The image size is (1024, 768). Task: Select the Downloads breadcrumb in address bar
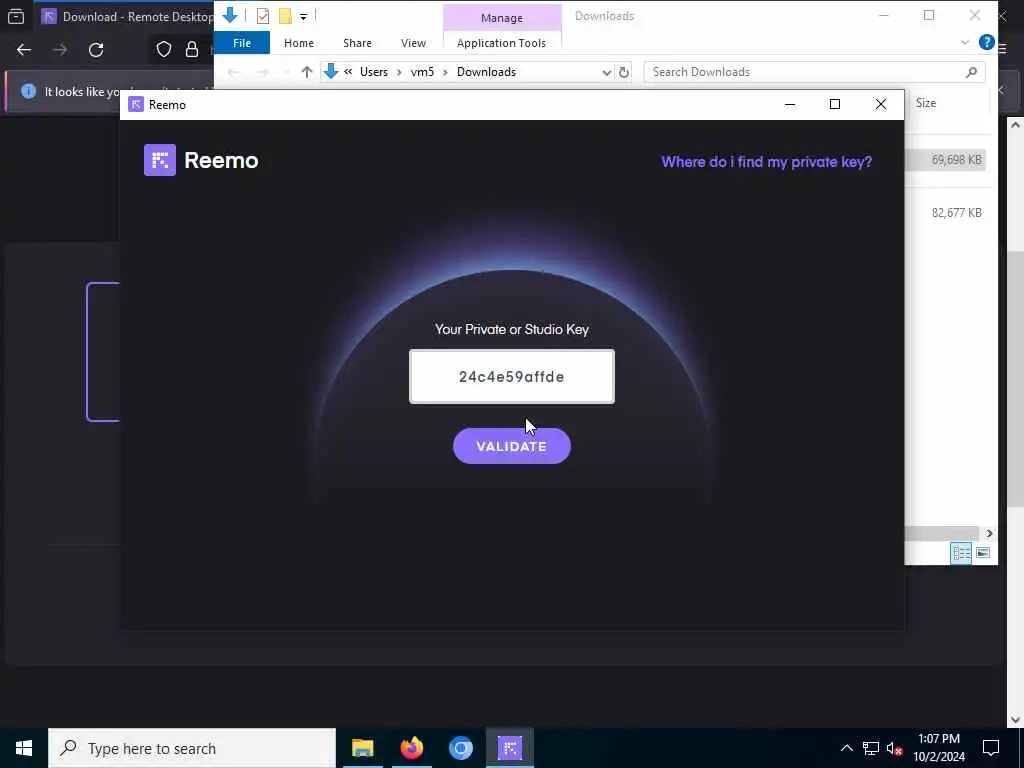tap(486, 72)
